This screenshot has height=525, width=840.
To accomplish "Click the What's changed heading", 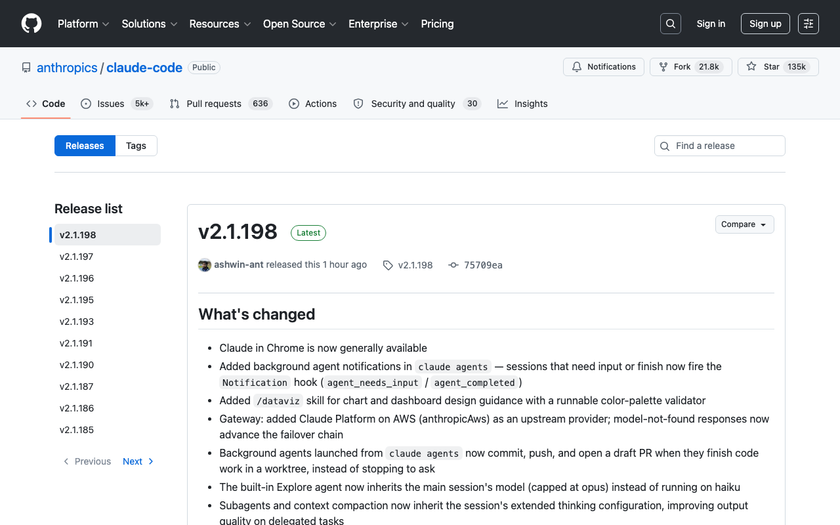I will 257,314.
